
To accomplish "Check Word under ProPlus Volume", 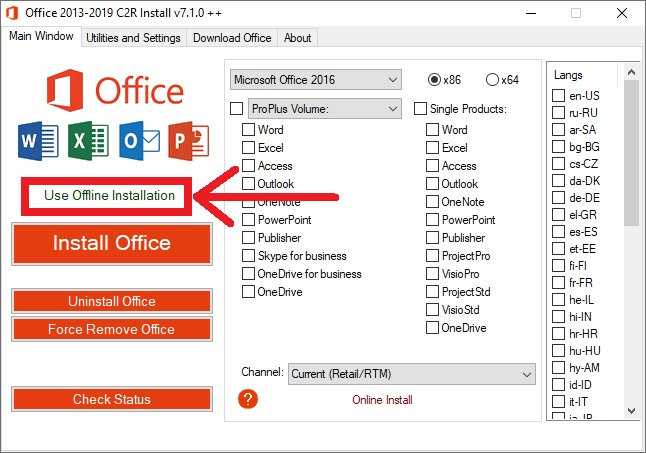I will click(x=248, y=129).
